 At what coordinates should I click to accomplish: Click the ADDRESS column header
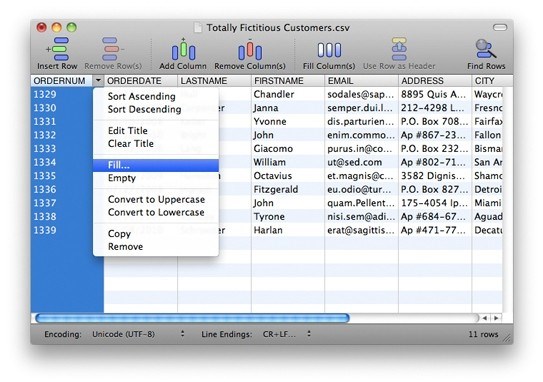pos(435,81)
